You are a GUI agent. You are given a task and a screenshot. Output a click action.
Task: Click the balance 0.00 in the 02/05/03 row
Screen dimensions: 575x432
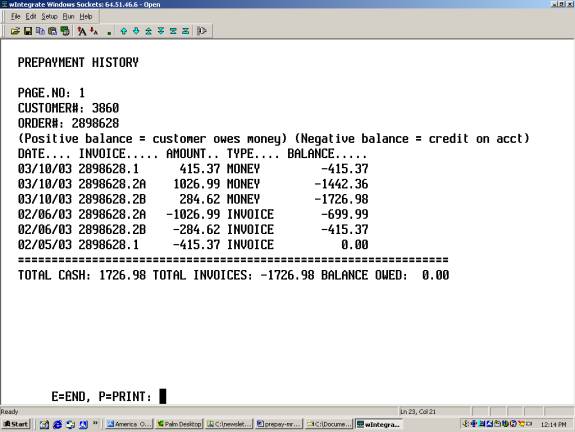355,245
